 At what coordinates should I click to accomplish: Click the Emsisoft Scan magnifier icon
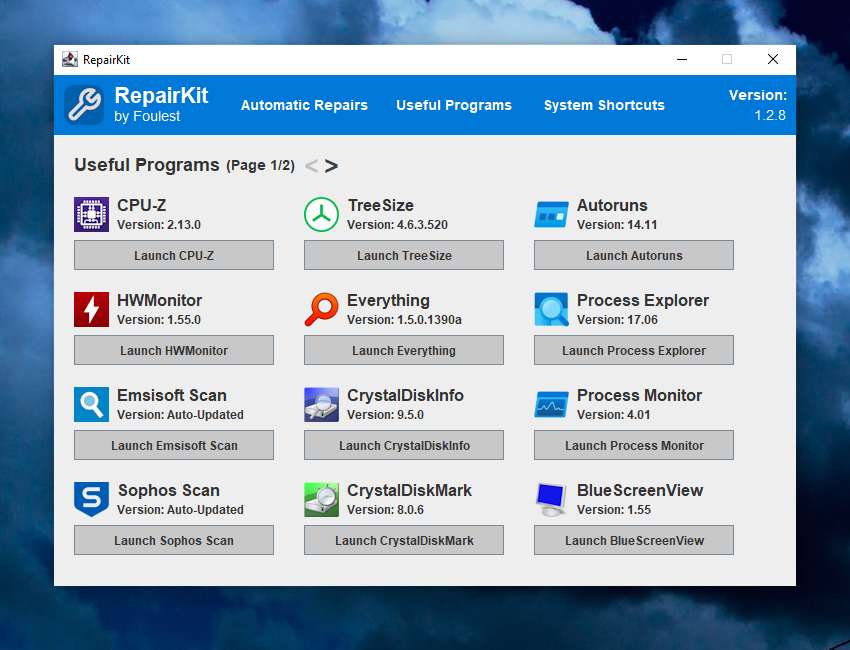[91, 404]
